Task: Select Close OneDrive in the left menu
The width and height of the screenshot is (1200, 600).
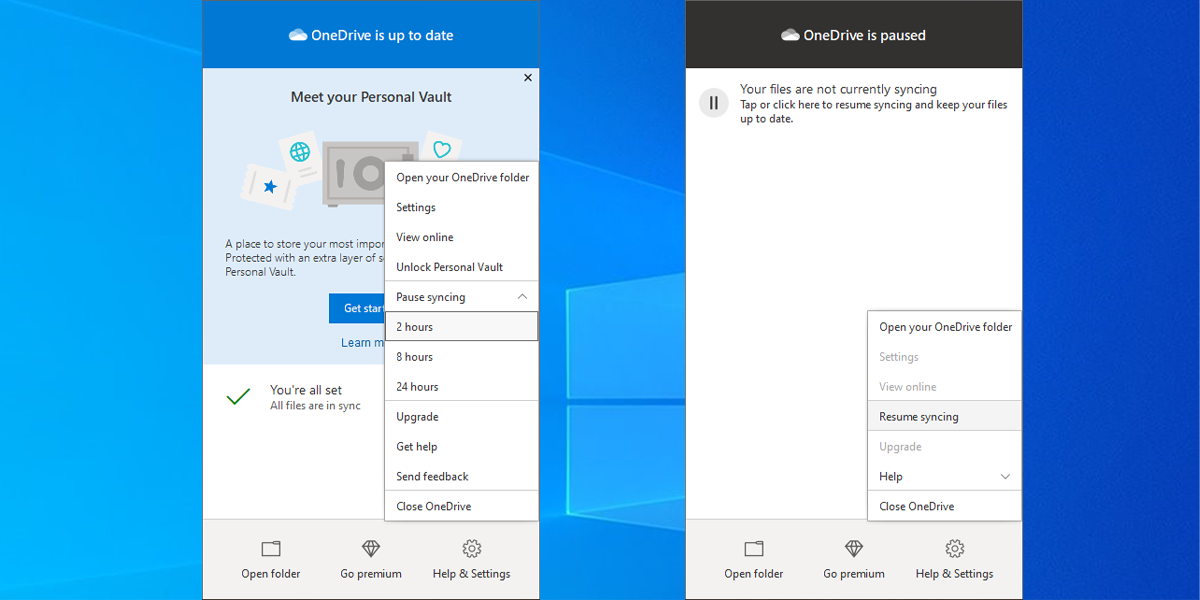Action: (462, 506)
